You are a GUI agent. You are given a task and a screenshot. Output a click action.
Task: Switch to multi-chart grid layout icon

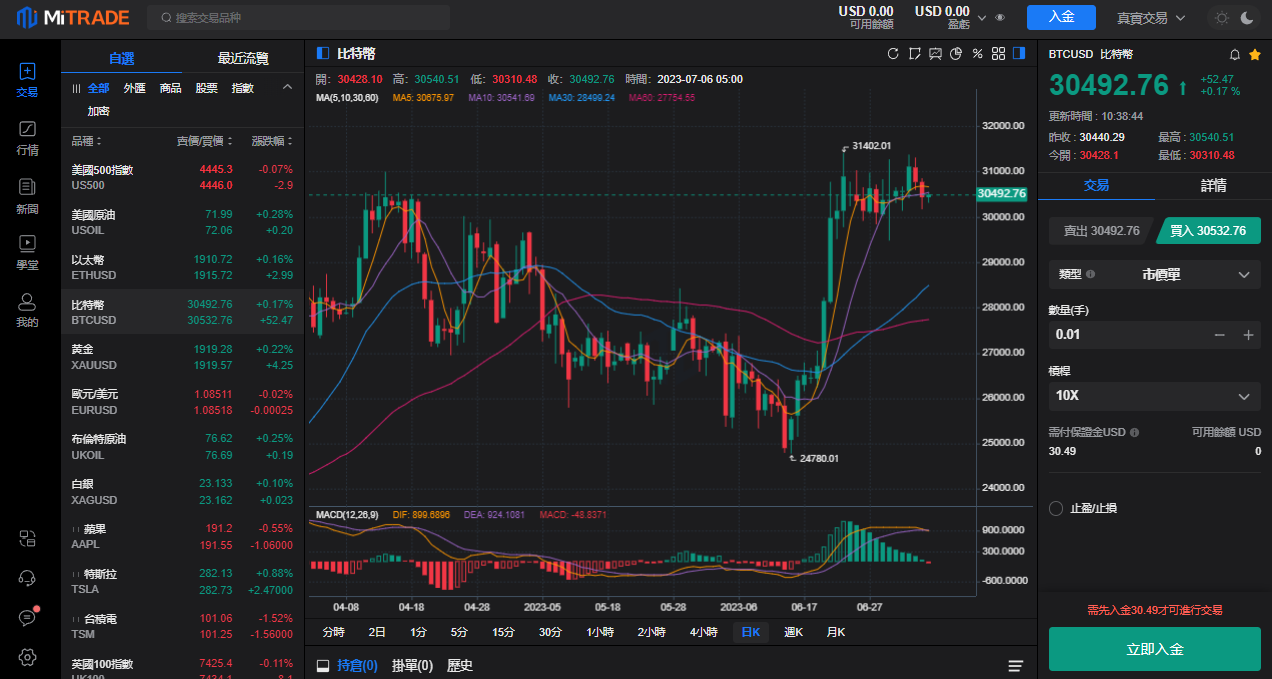pos(998,54)
